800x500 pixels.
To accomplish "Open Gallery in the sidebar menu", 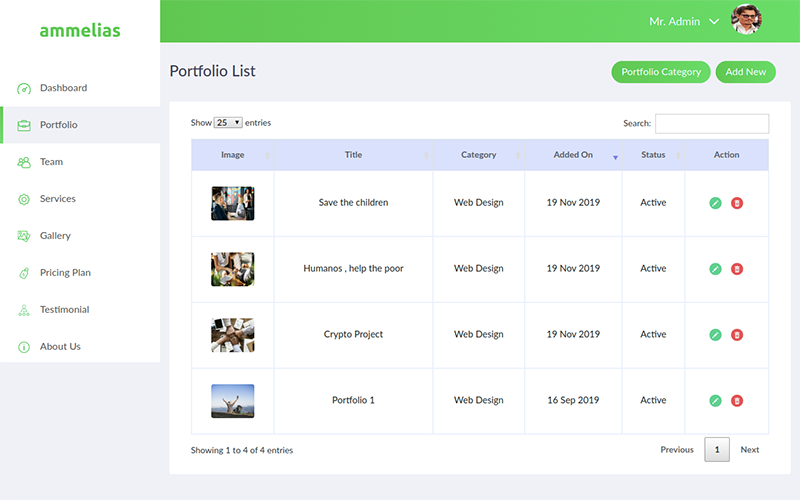I will [80, 236].
